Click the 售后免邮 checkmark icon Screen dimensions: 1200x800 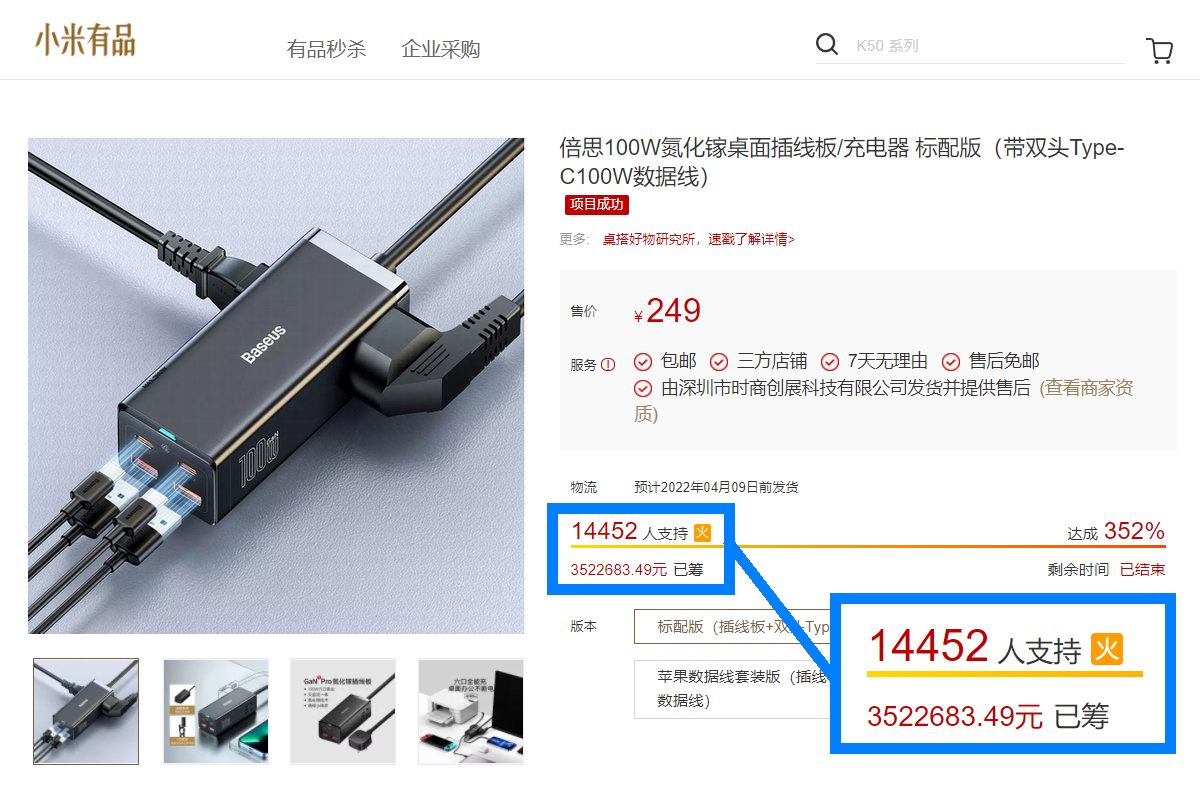951,362
